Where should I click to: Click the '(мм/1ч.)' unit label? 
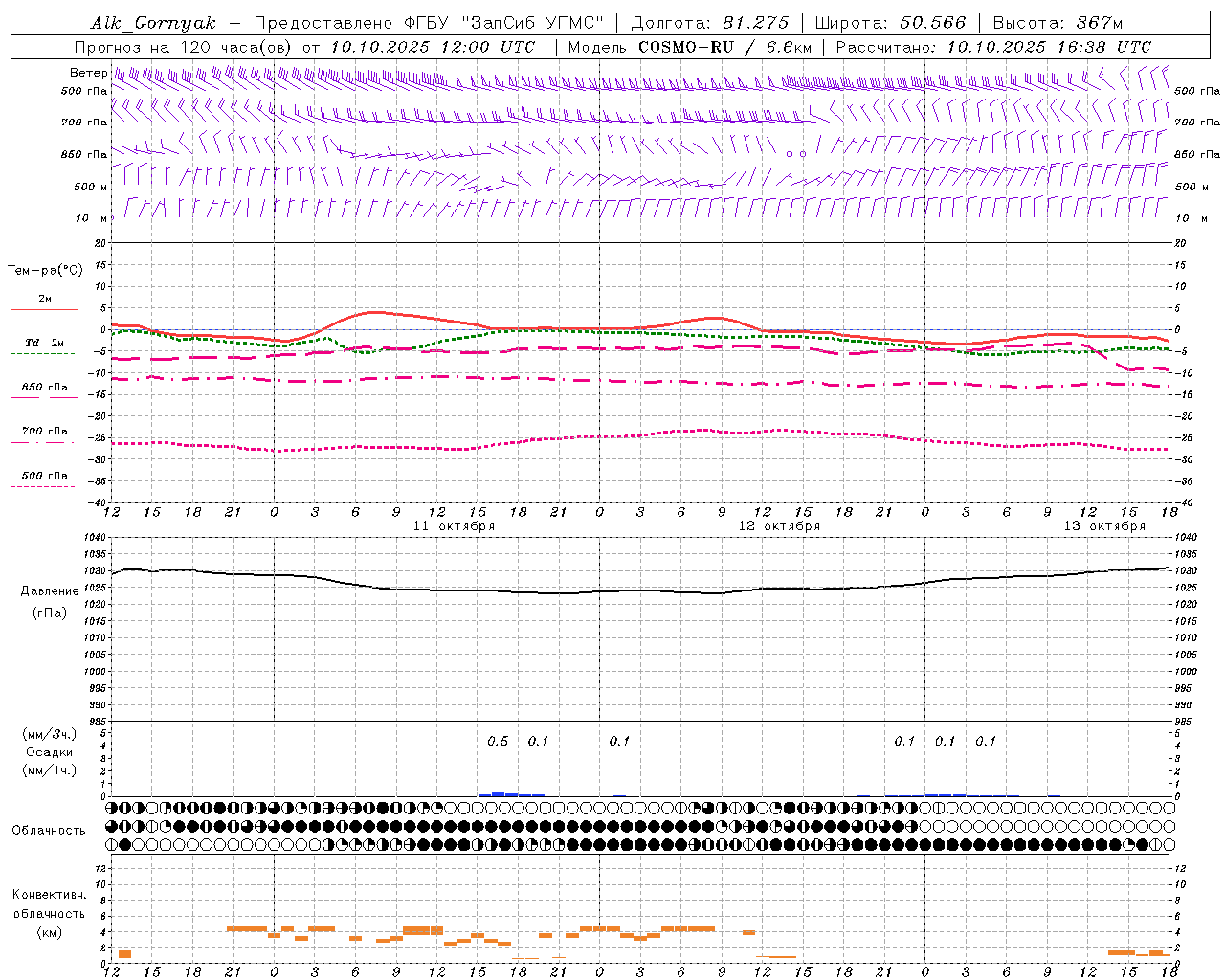(49, 770)
